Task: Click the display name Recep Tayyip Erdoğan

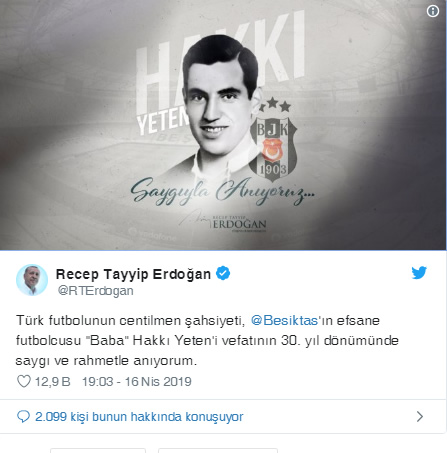Action: coord(133,274)
